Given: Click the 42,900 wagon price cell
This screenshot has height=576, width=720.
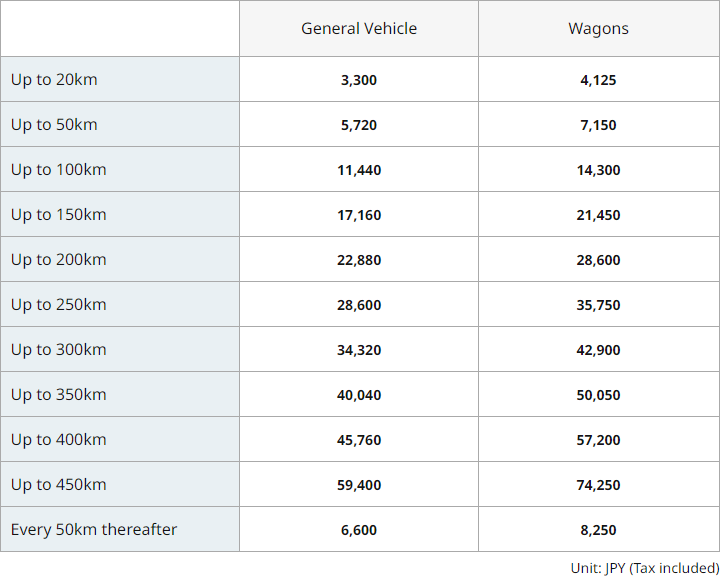Looking at the screenshot, I should click(x=598, y=350).
